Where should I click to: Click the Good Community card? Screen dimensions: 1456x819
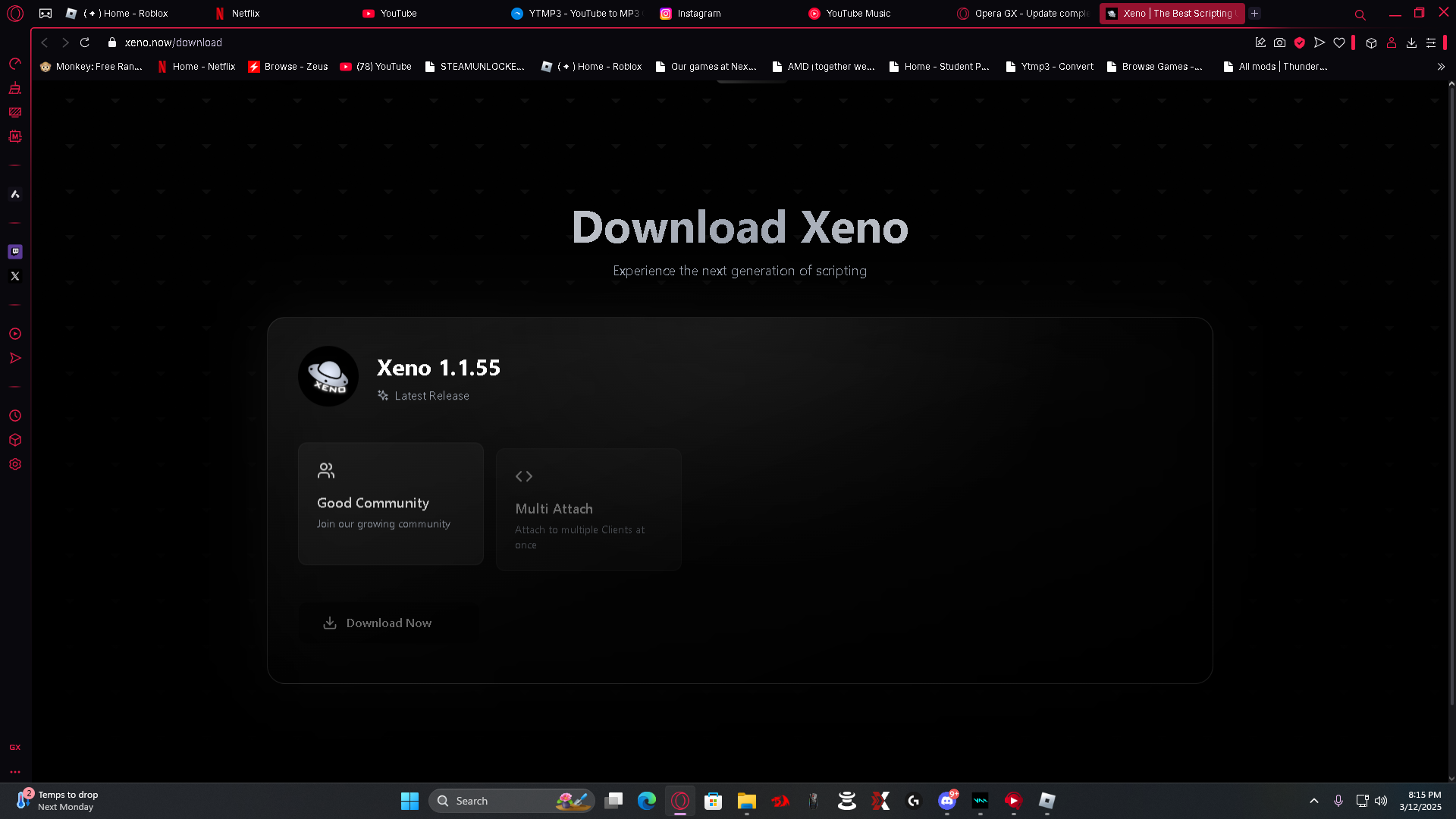391,504
